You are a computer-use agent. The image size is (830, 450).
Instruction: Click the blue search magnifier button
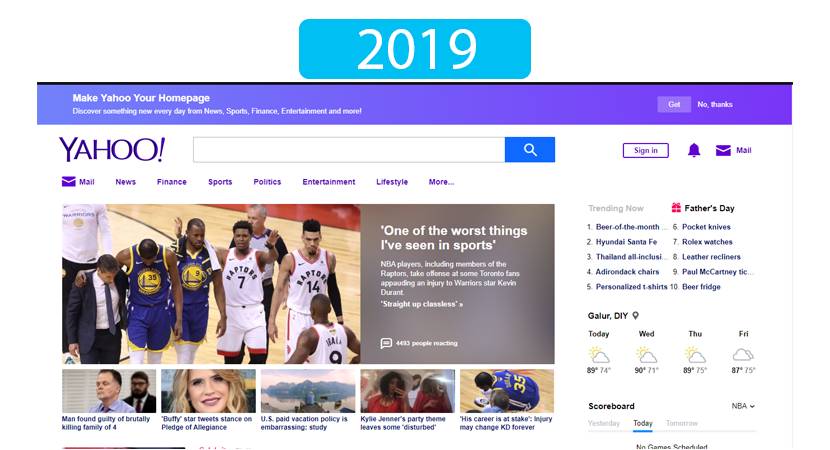tap(530, 150)
